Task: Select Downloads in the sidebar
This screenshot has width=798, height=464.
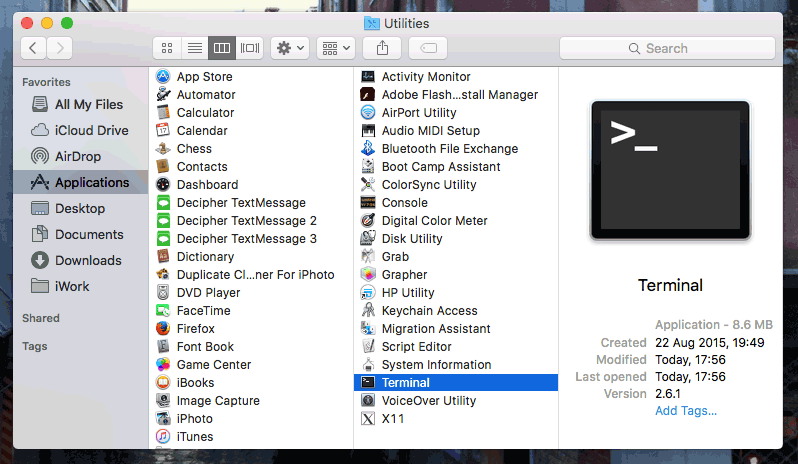Action: (x=81, y=260)
